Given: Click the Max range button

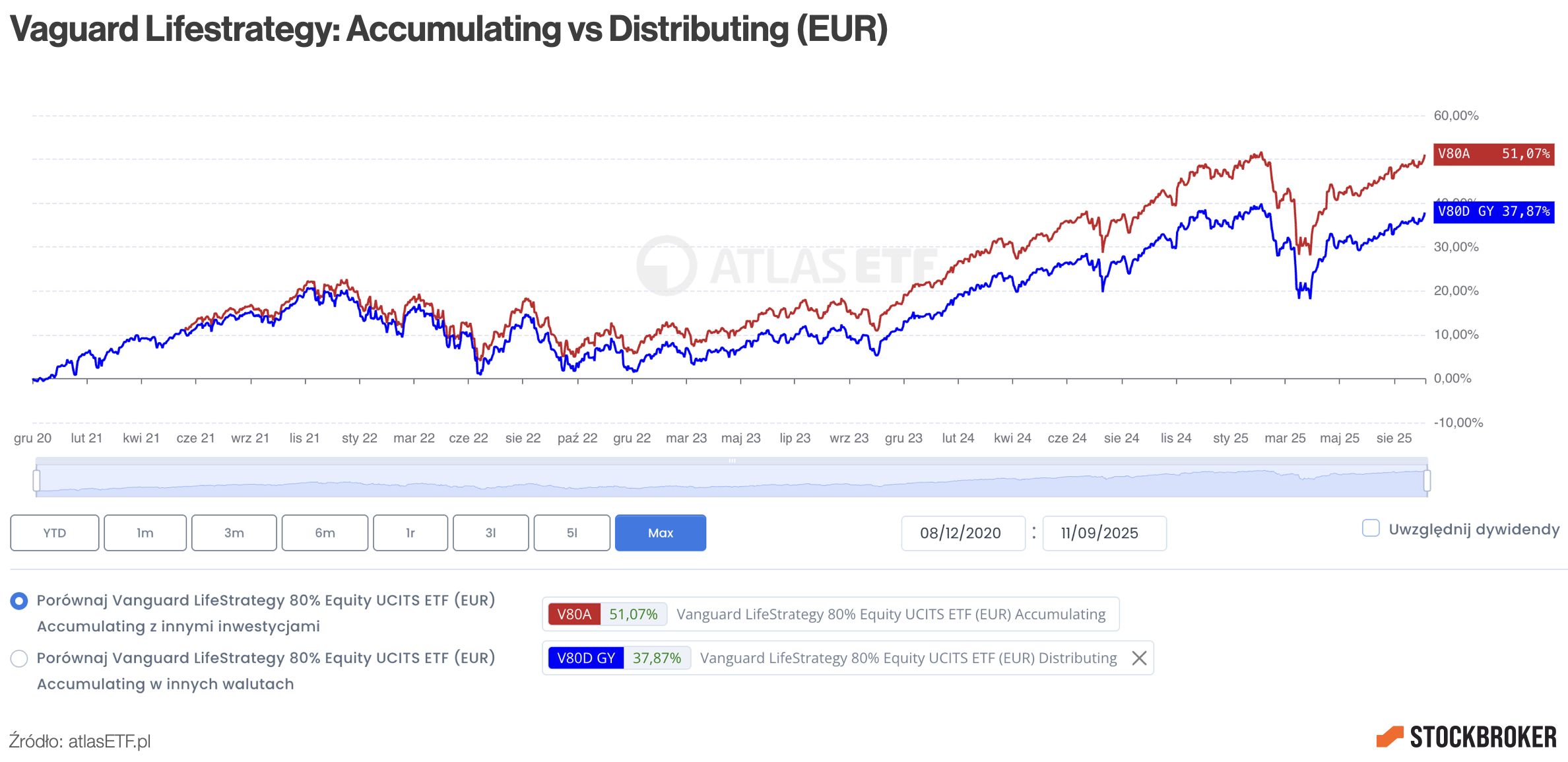Looking at the screenshot, I should (660, 533).
